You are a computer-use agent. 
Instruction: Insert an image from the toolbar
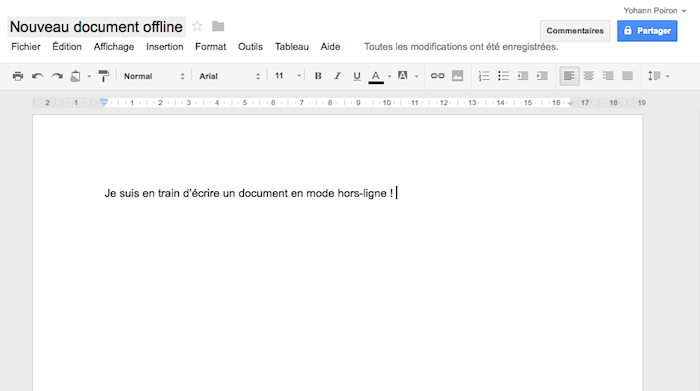coord(457,76)
